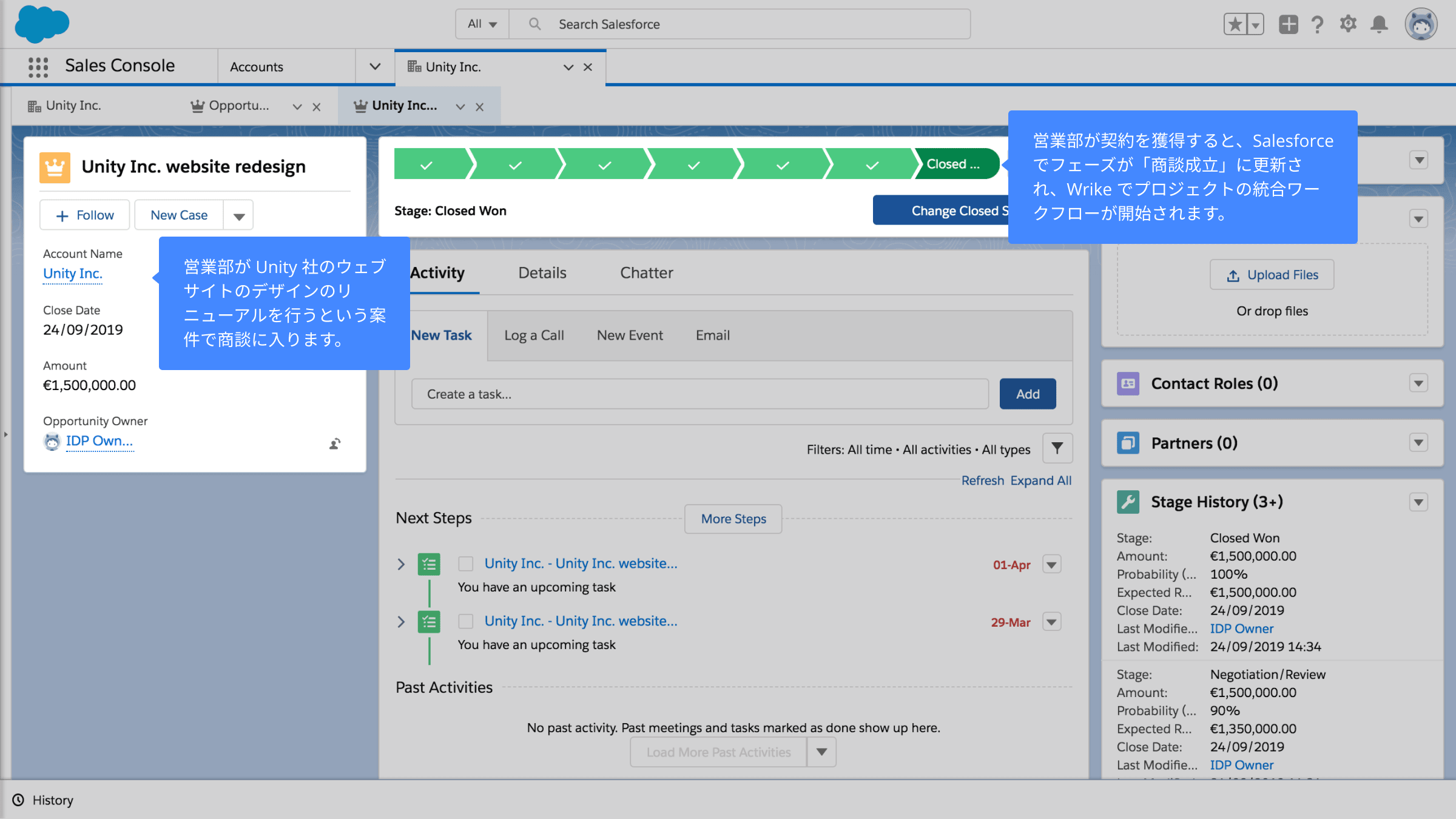This screenshot has height=819, width=1456.
Task: Open the IDP Own... opportunity owner link
Action: tap(99, 441)
